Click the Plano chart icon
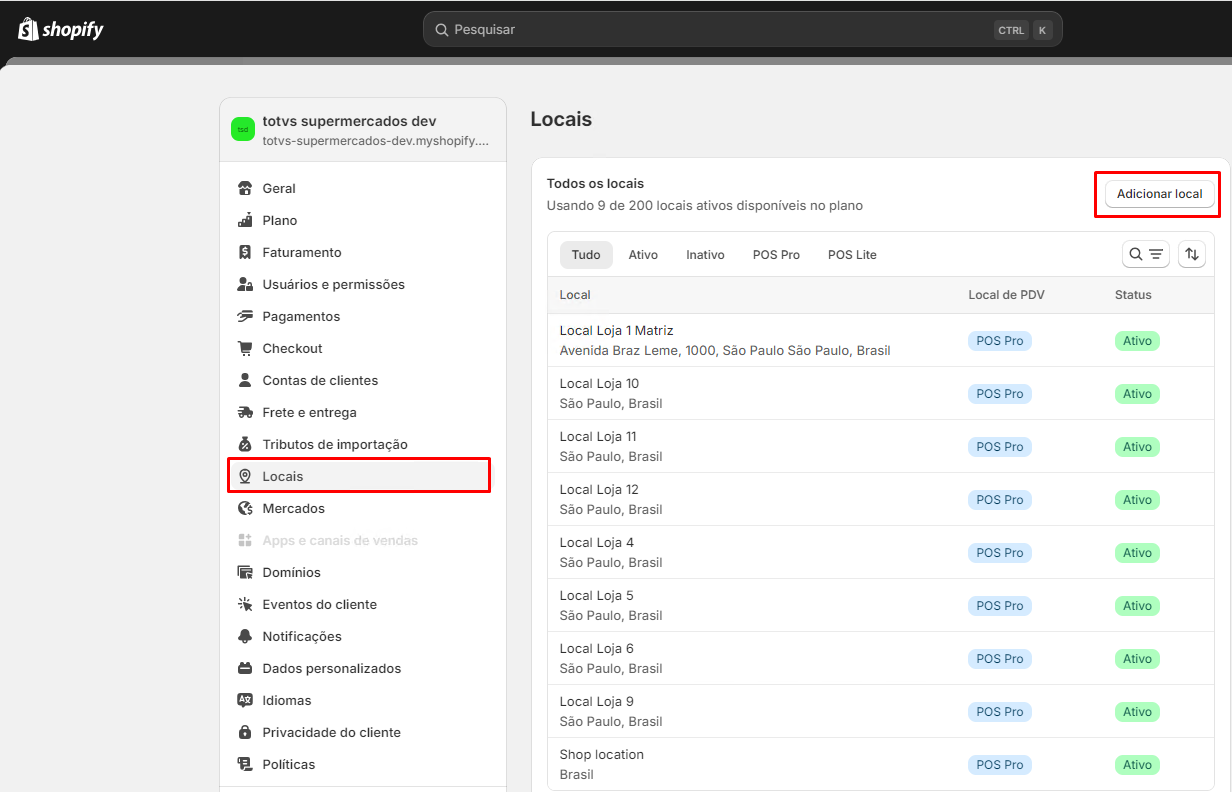1232x792 pixels. [x=245, y=220]
